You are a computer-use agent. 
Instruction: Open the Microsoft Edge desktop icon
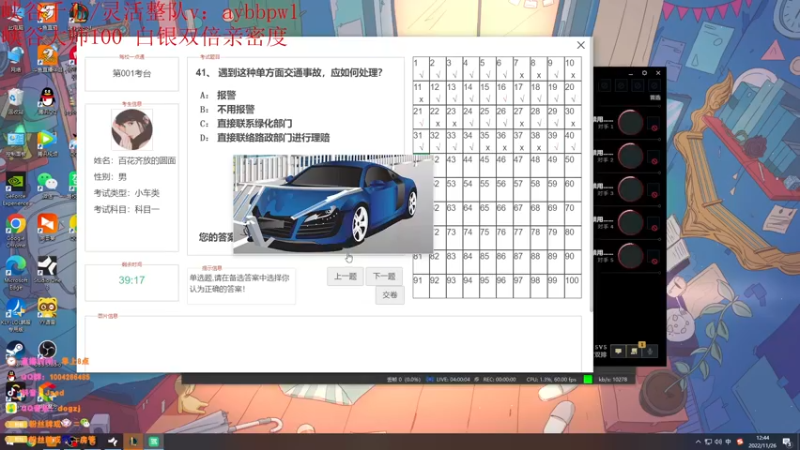point(16,270)
